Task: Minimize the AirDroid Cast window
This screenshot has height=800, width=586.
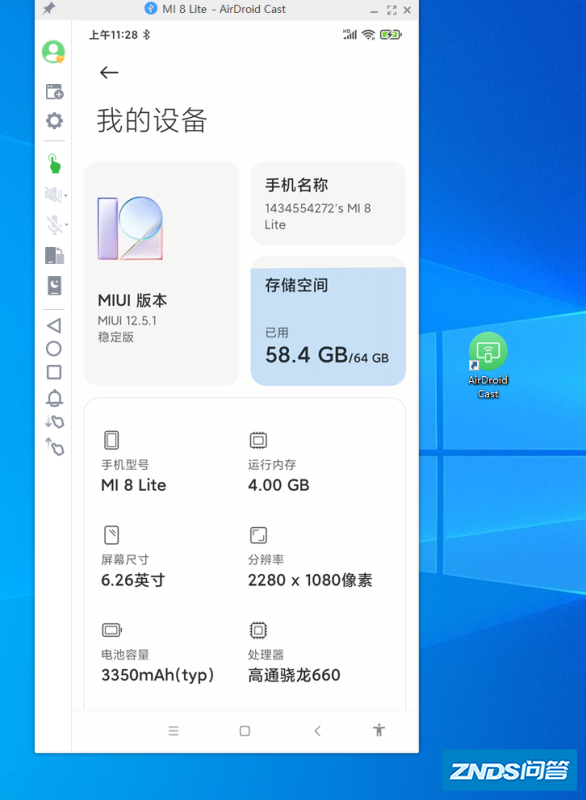Action: (374, 11)
